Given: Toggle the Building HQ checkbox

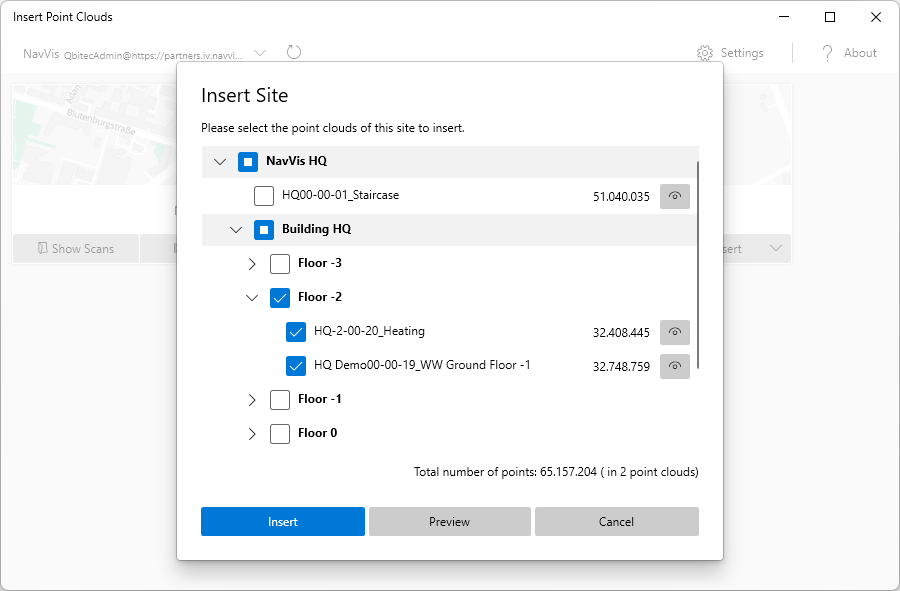Looking at the screenshot, I should (264, 230).
